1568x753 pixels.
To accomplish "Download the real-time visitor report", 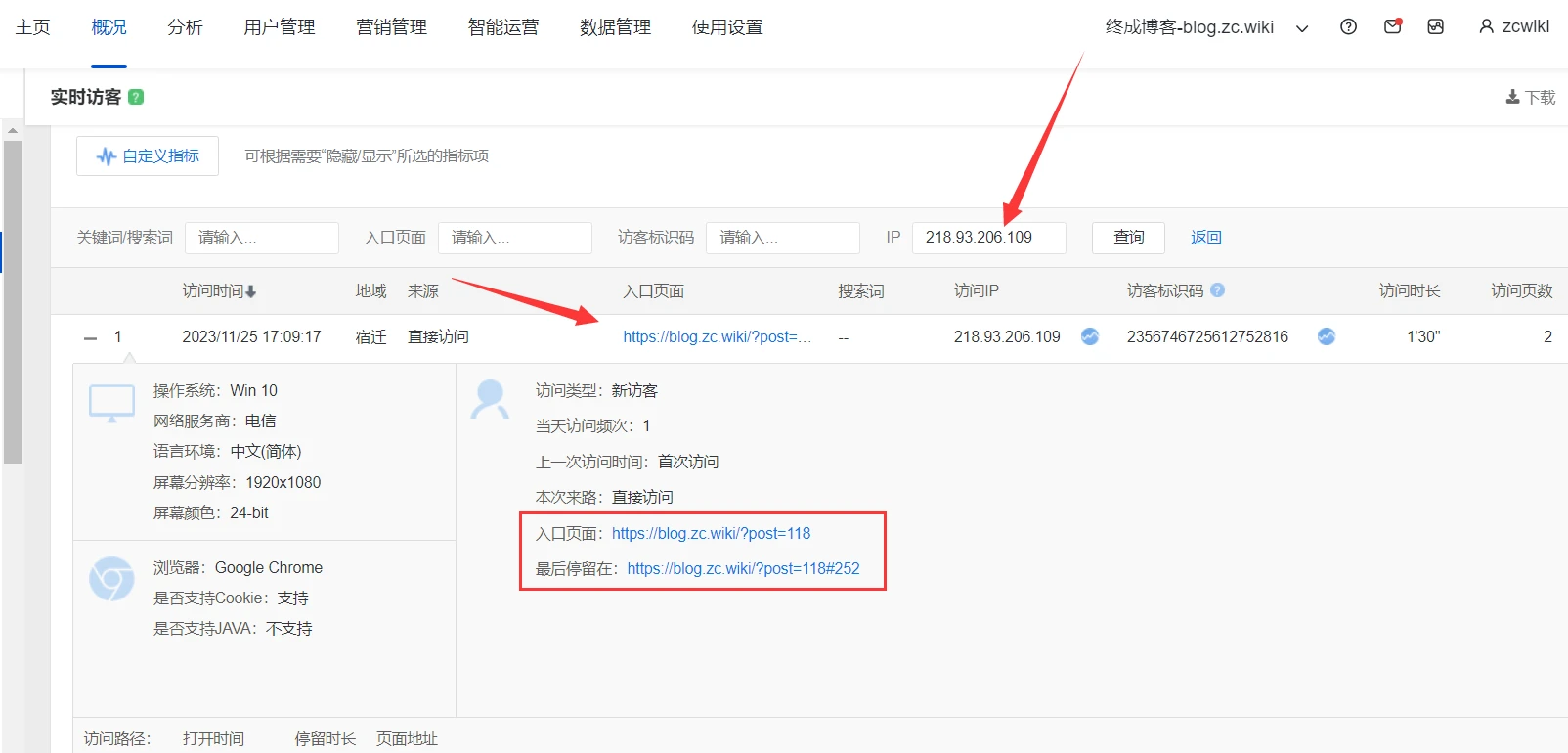I will coord(1531,97).
